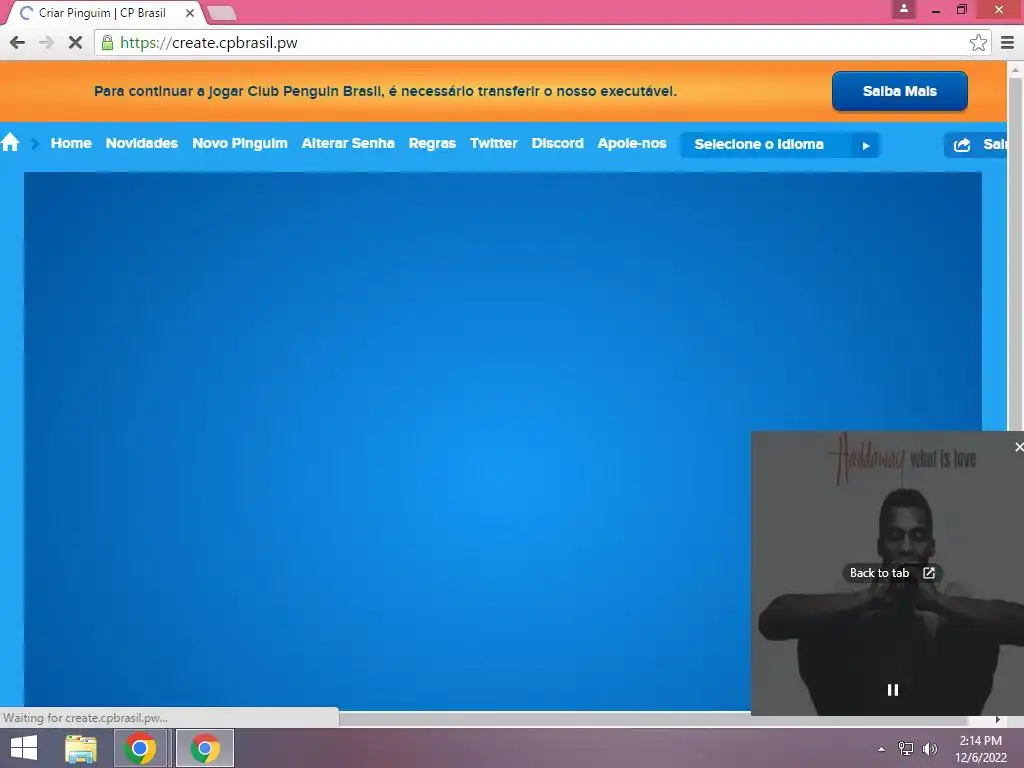Click the horizontal scrollbar right arrow
Image resolution: width=1024 pixels, height=768 pixels.
pyautogui.click(x=997, y=719)
